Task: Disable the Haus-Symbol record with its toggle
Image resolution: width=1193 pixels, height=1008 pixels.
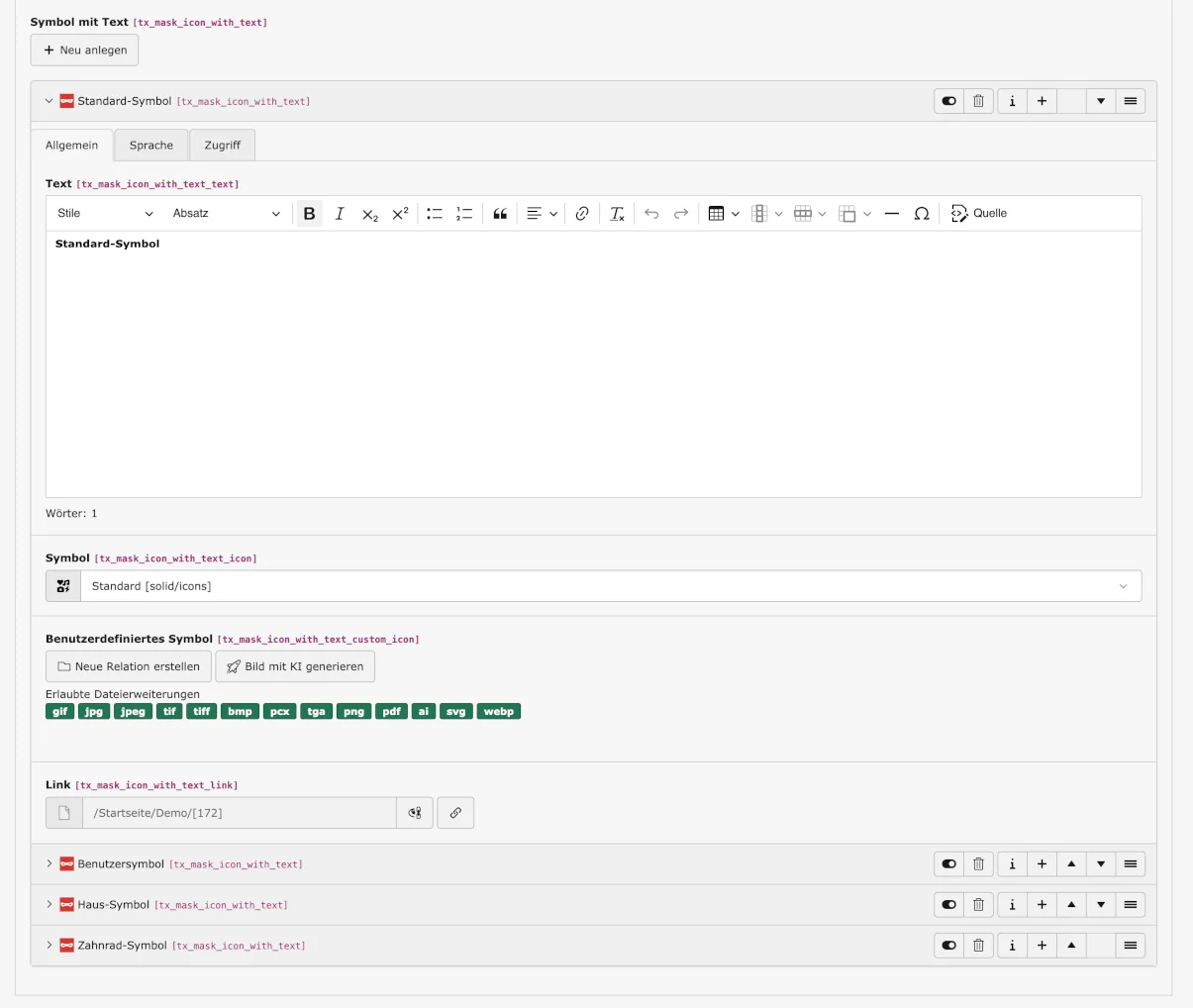Action: 947,904
